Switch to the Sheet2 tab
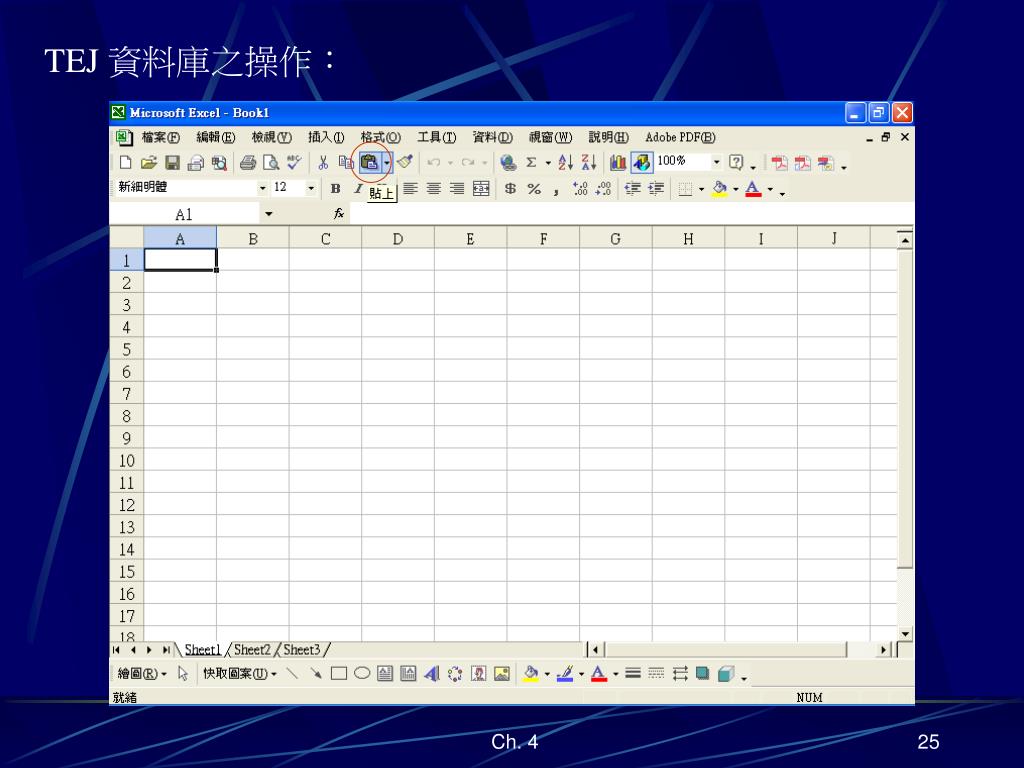This screenshot has height=768, width=1024. (252, 650)
